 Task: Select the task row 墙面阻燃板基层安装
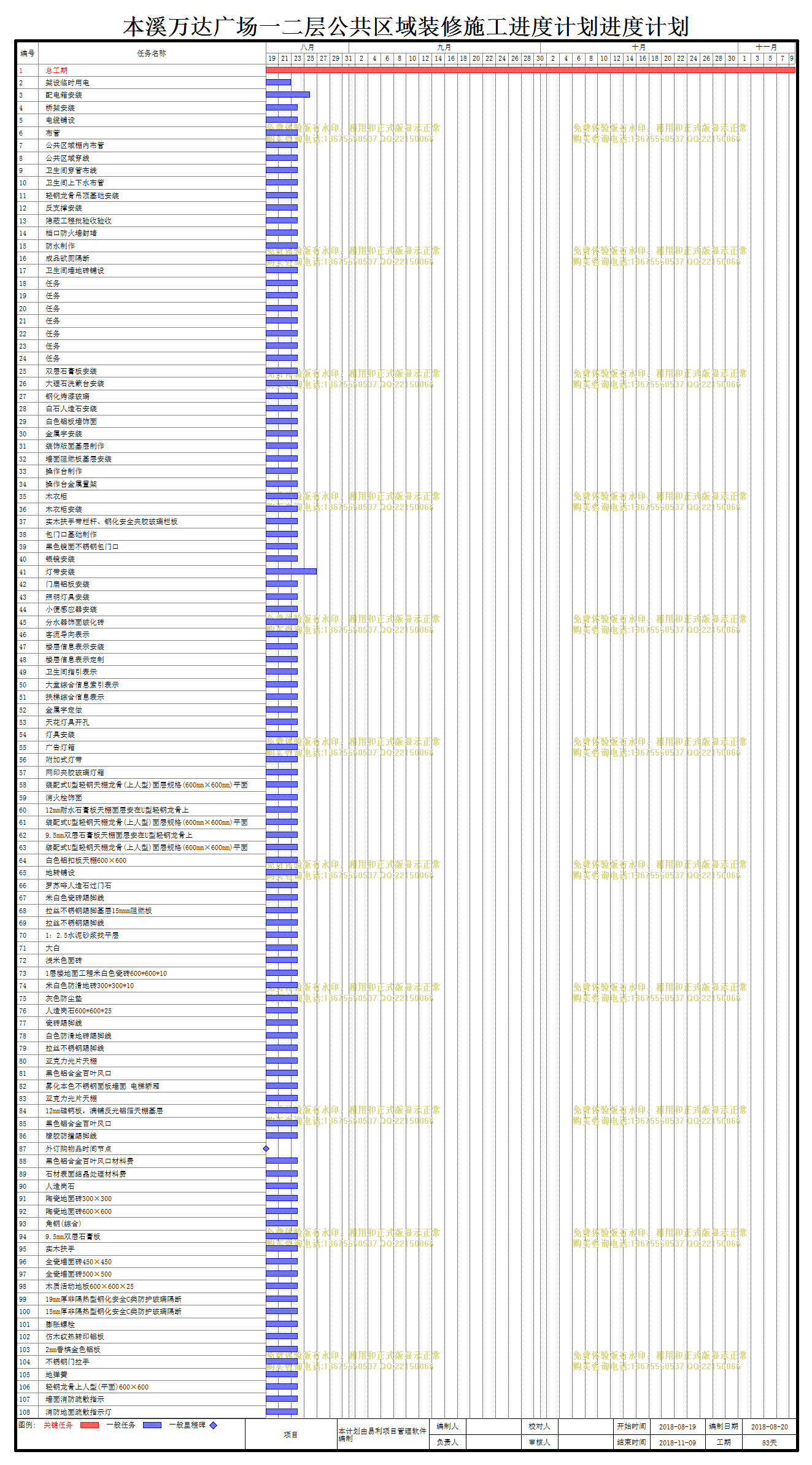141,459
